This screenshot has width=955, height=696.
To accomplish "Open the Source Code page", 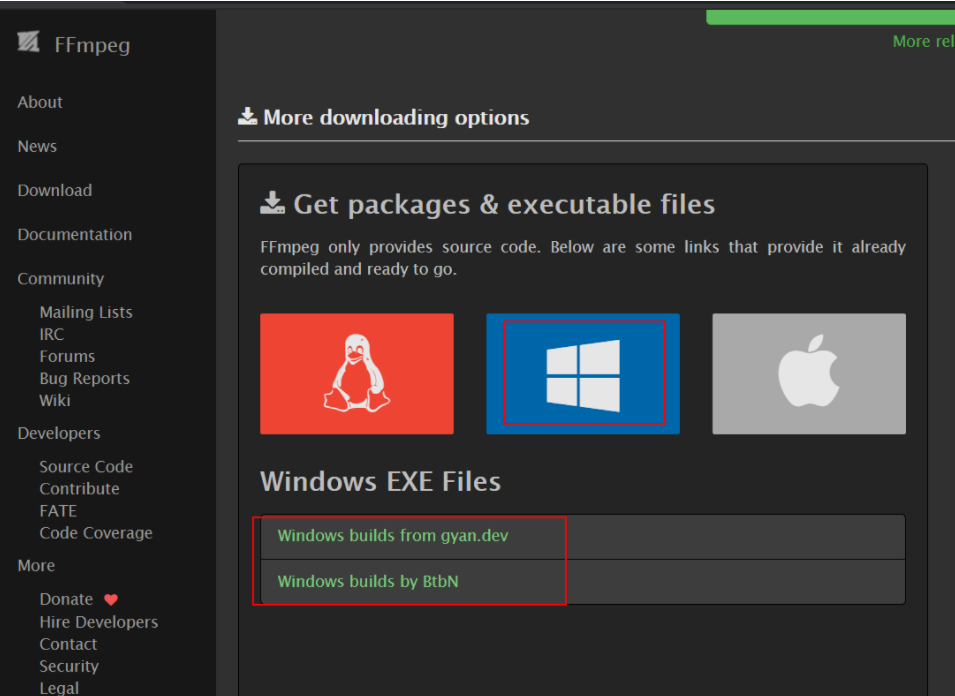I will pyautogui.click(x=86, y=467).
